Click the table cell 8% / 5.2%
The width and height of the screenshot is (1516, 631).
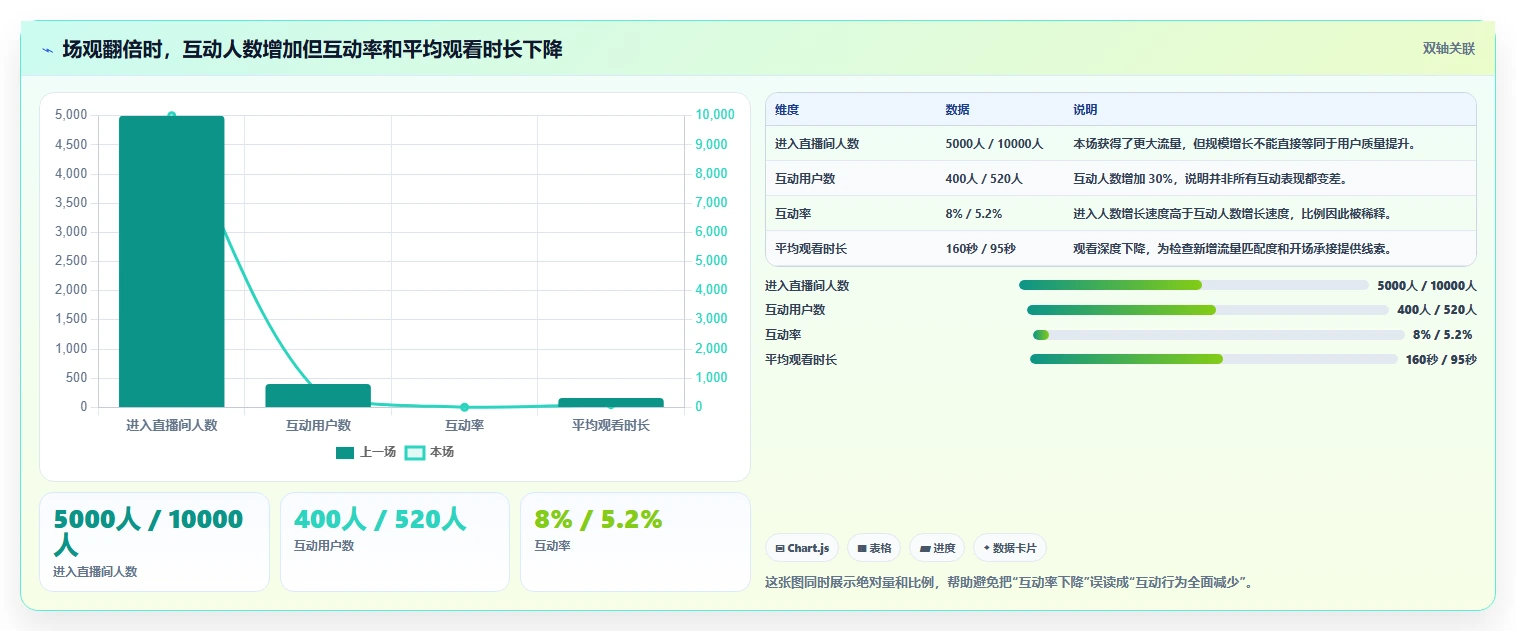point(974,214)
